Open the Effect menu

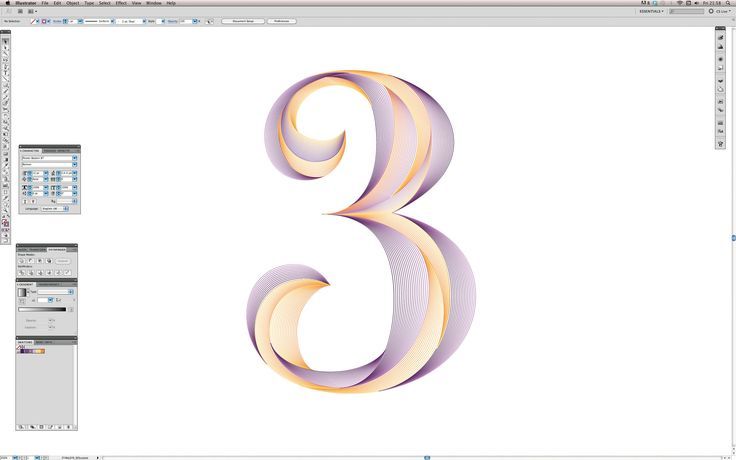(121, 3)
